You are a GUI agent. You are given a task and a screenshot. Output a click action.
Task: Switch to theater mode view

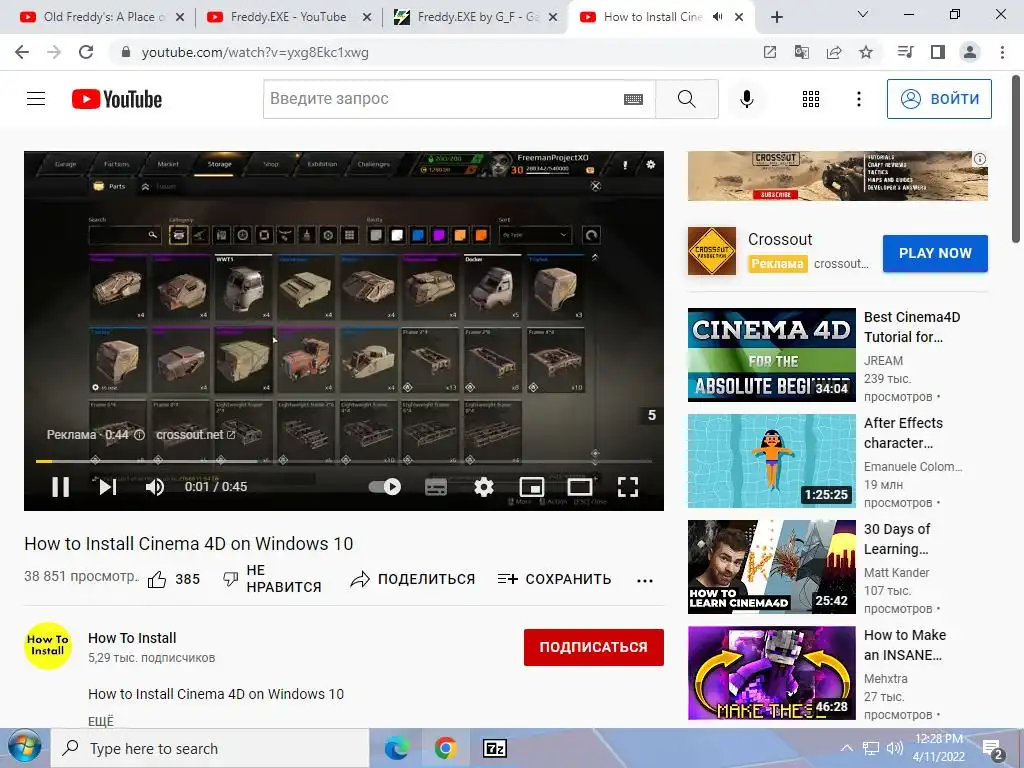click(x=580, y=487)
